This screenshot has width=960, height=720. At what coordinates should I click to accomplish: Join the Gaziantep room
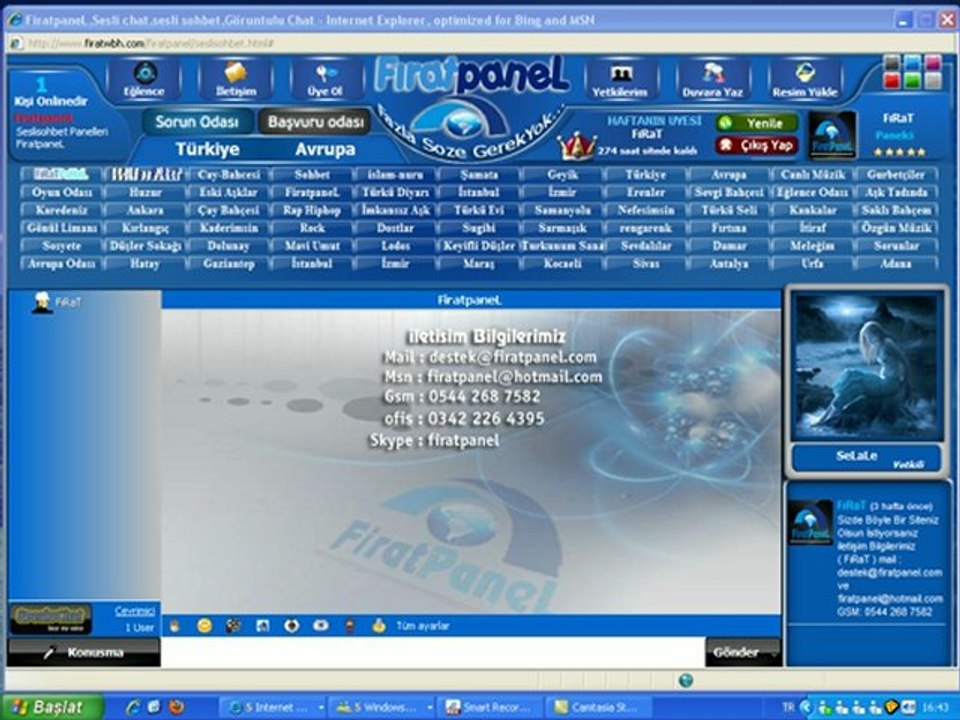point(228,263)
